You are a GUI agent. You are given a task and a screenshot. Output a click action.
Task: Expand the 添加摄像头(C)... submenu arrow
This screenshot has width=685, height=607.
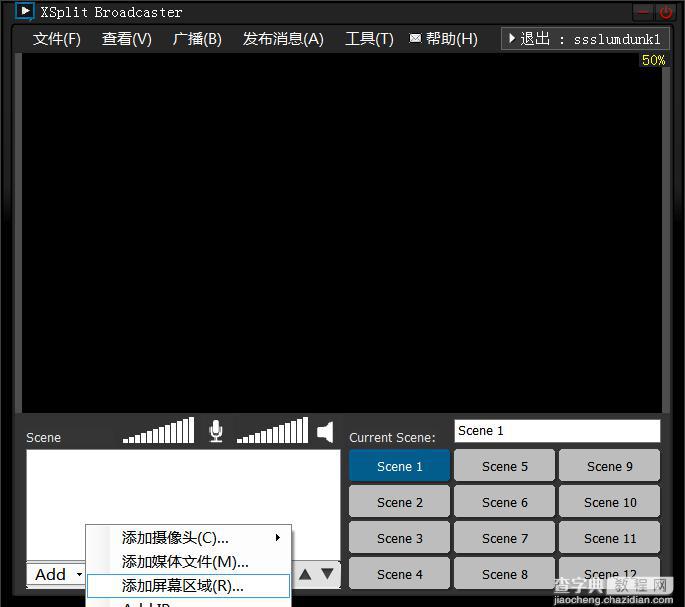pos(278,538)
